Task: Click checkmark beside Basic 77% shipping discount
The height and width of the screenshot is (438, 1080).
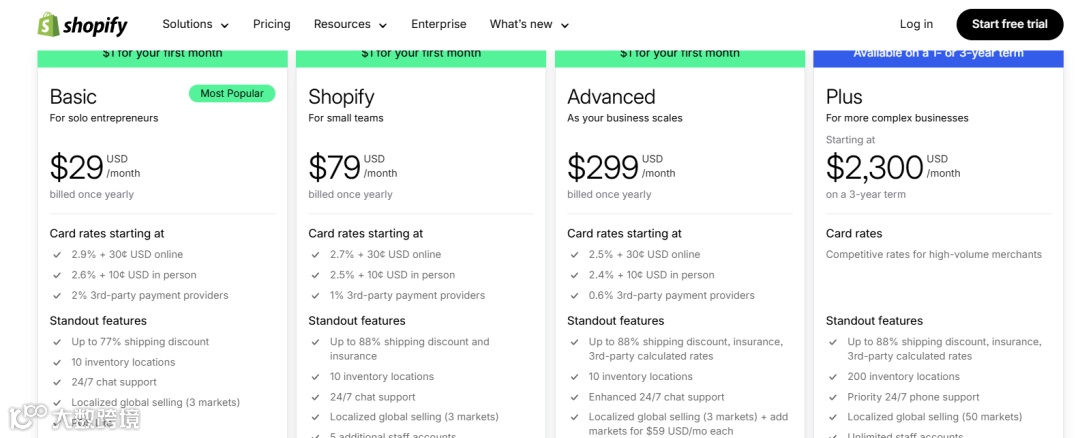Action: click(57, 342)
